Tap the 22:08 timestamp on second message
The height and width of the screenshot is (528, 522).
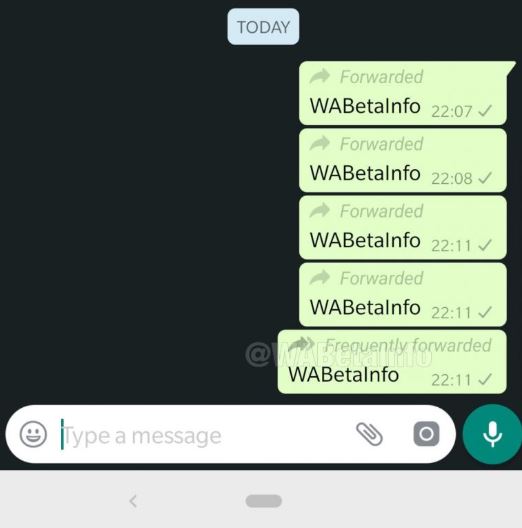452,178
